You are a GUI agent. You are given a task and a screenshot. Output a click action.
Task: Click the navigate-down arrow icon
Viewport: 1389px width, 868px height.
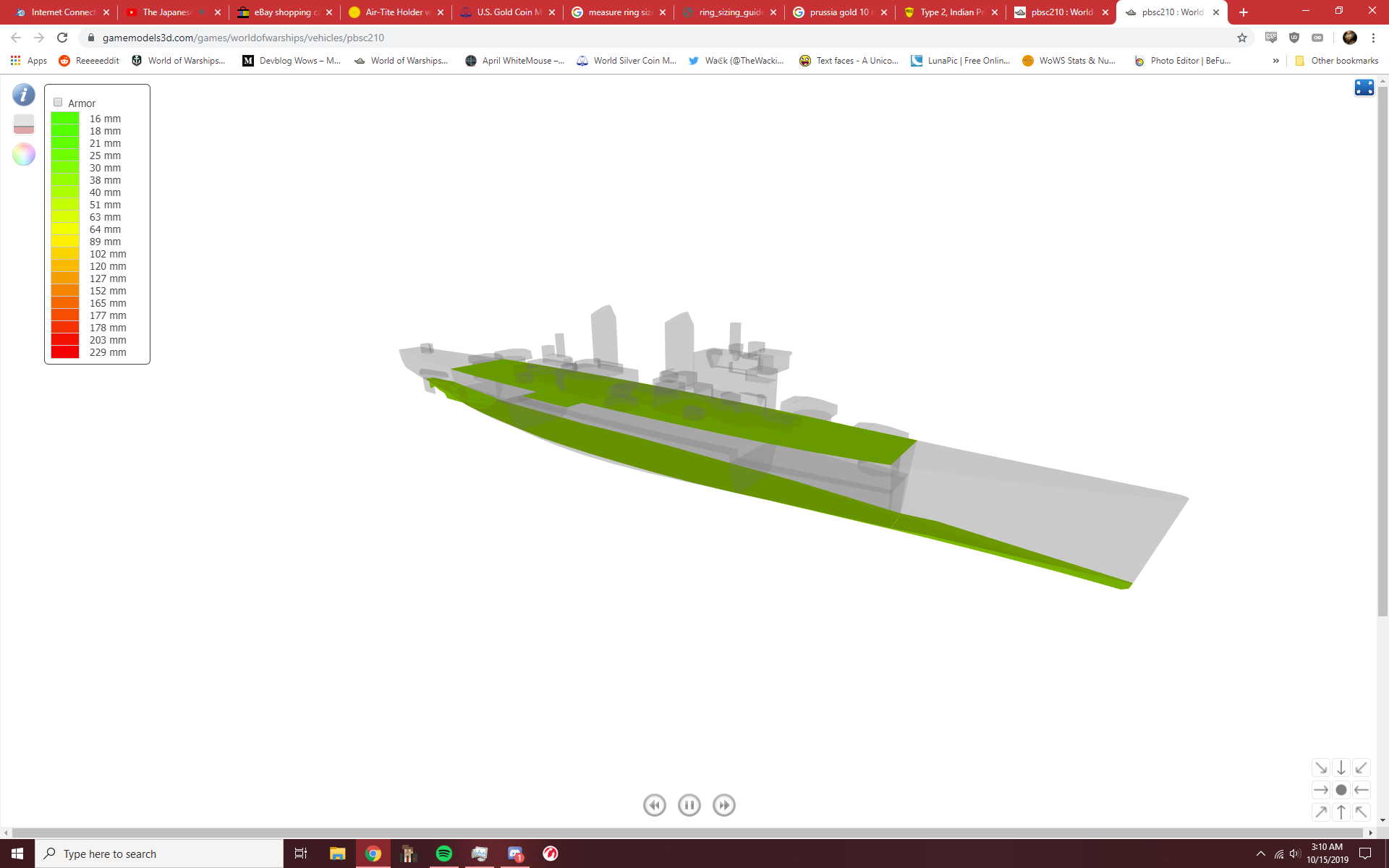click(1341, 767)
